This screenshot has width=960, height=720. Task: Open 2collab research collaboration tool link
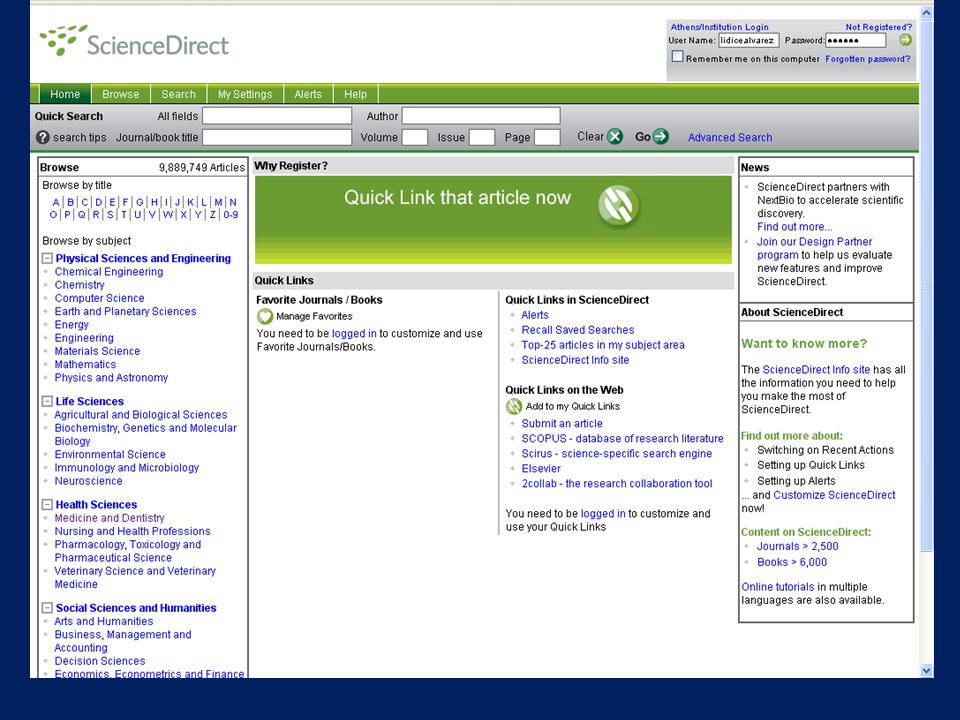(617, 484)
